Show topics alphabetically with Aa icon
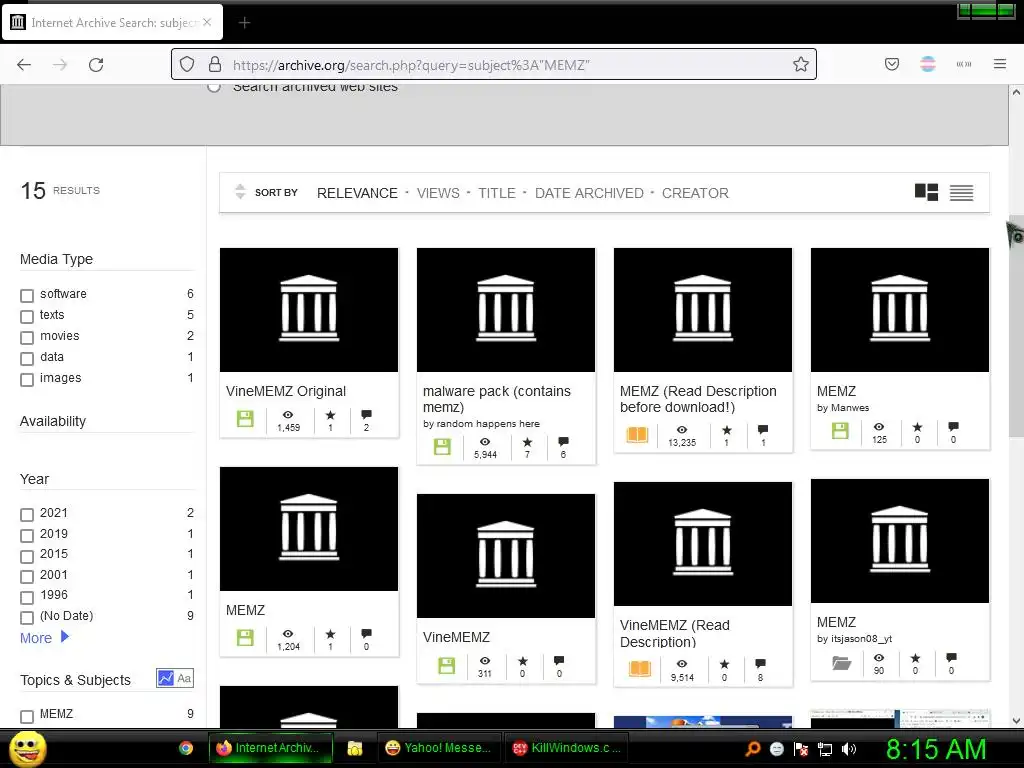Viewport: 1024px width, 768px height. (184, 678)
